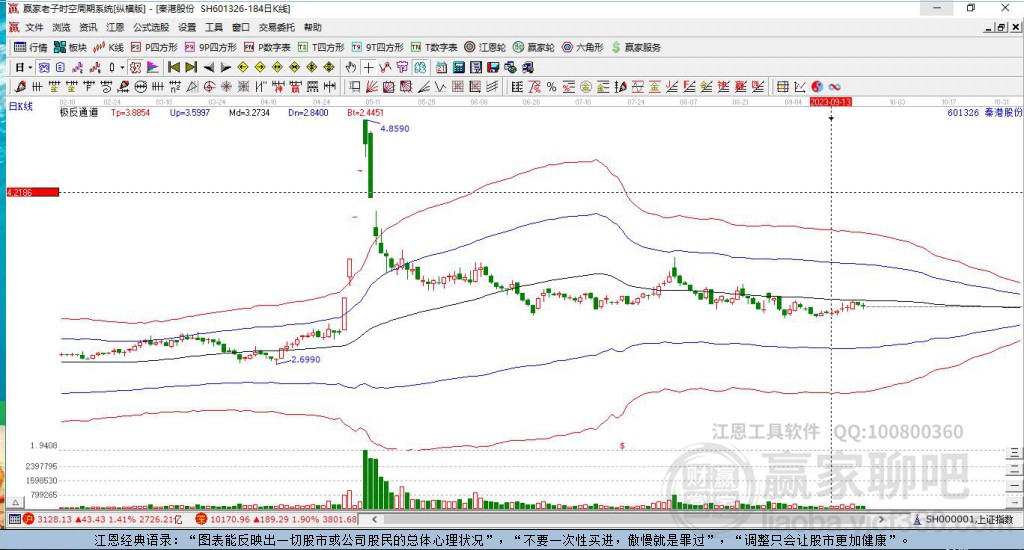Click the 极反通道 indicator name
Screen dimensions: 1024x550
coord(79,112)
